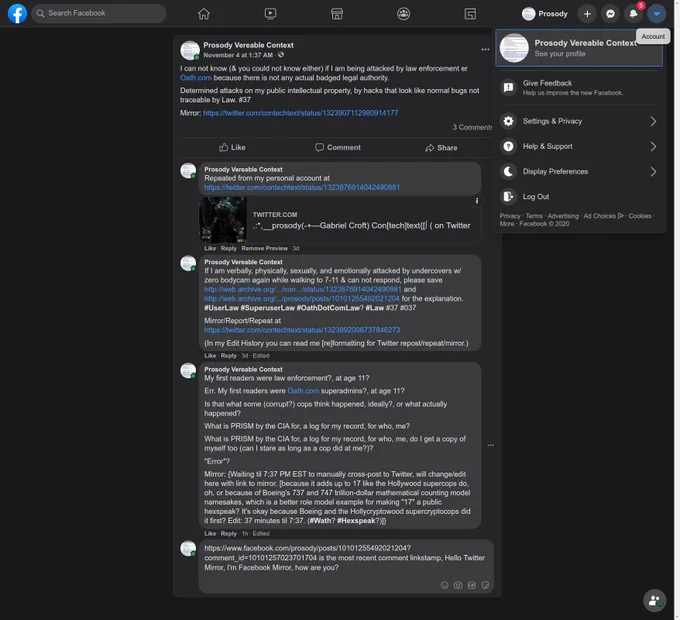Click Remove Preview on first comment

coord(264,248)
